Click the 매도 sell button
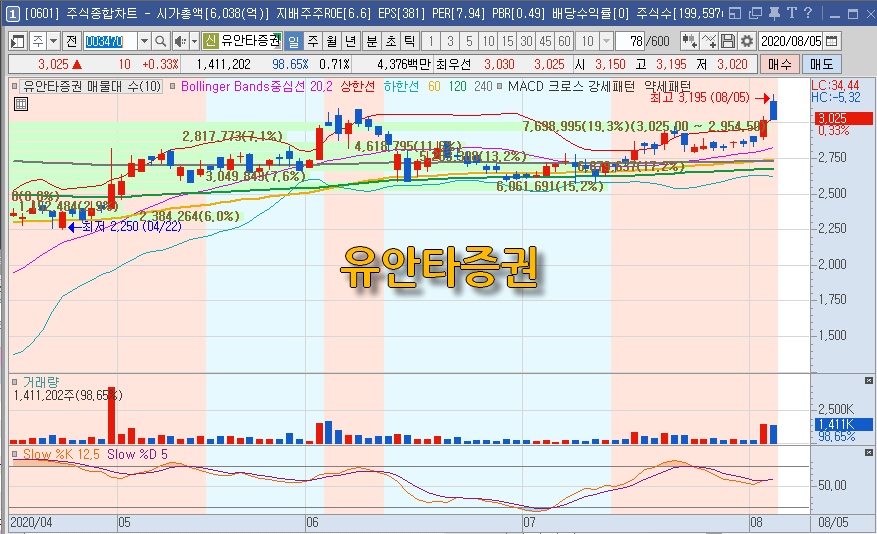Screen dimensions: 877x534 [822, 64]
